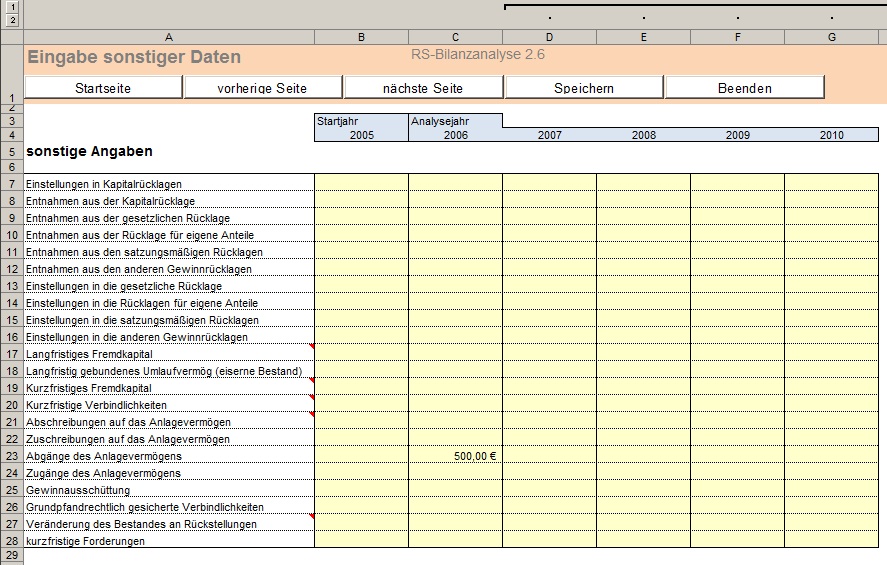The image size is (887, 565).
Task: Click outline level 1 button
Action: 12,7
